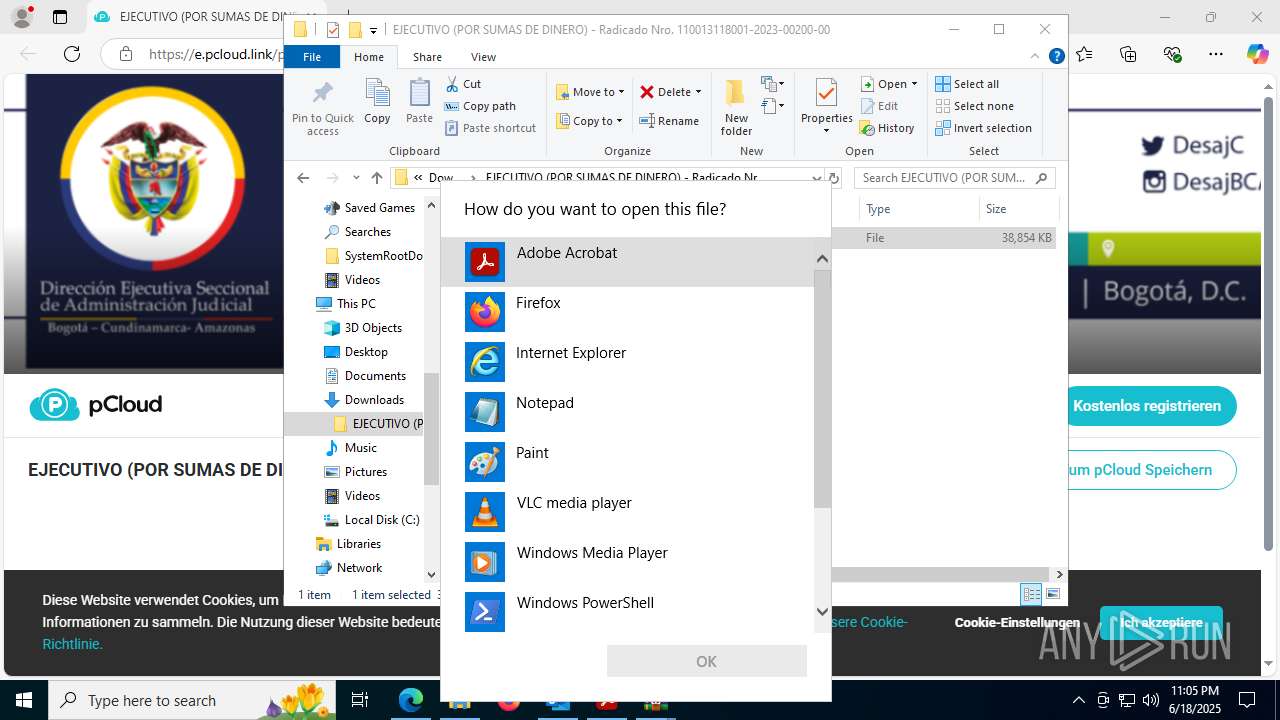
Task: Confirm with the OK button
Action: tap(706, 661)
